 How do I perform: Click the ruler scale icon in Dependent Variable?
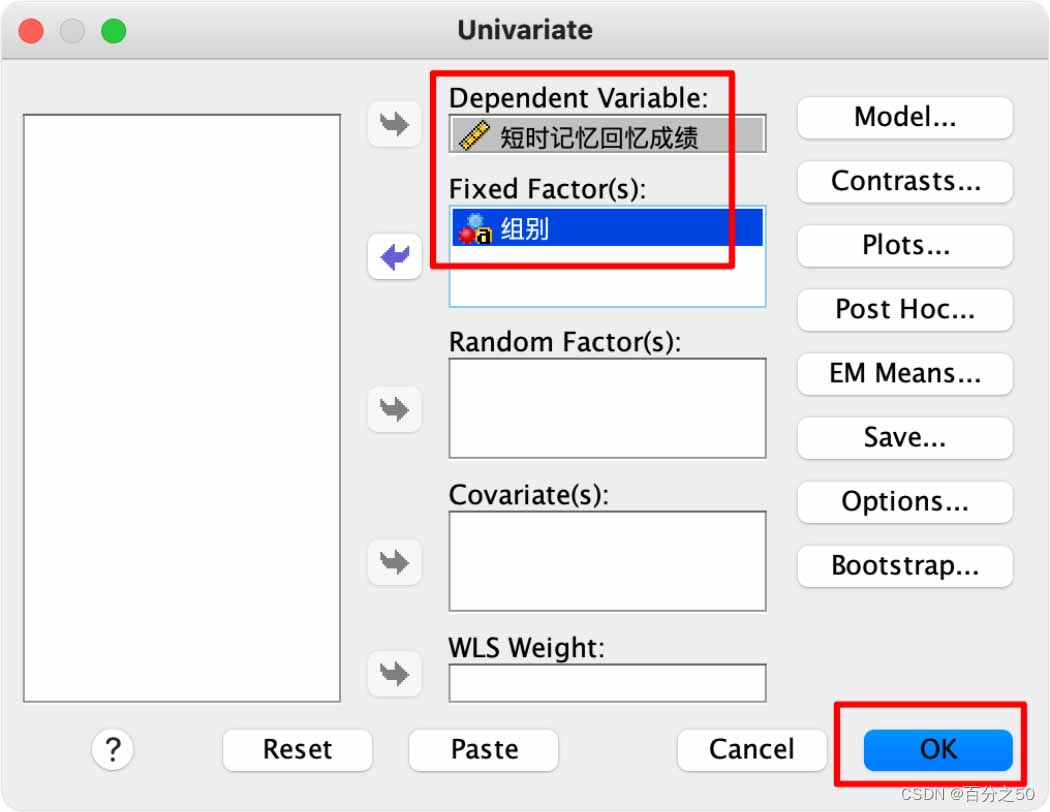pos(474,136)
